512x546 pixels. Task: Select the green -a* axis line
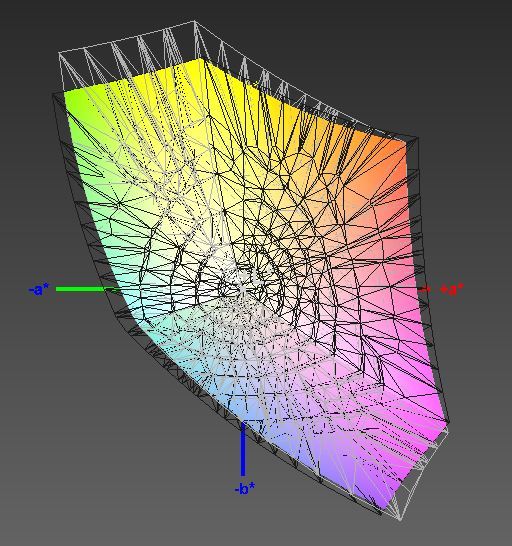85,289
